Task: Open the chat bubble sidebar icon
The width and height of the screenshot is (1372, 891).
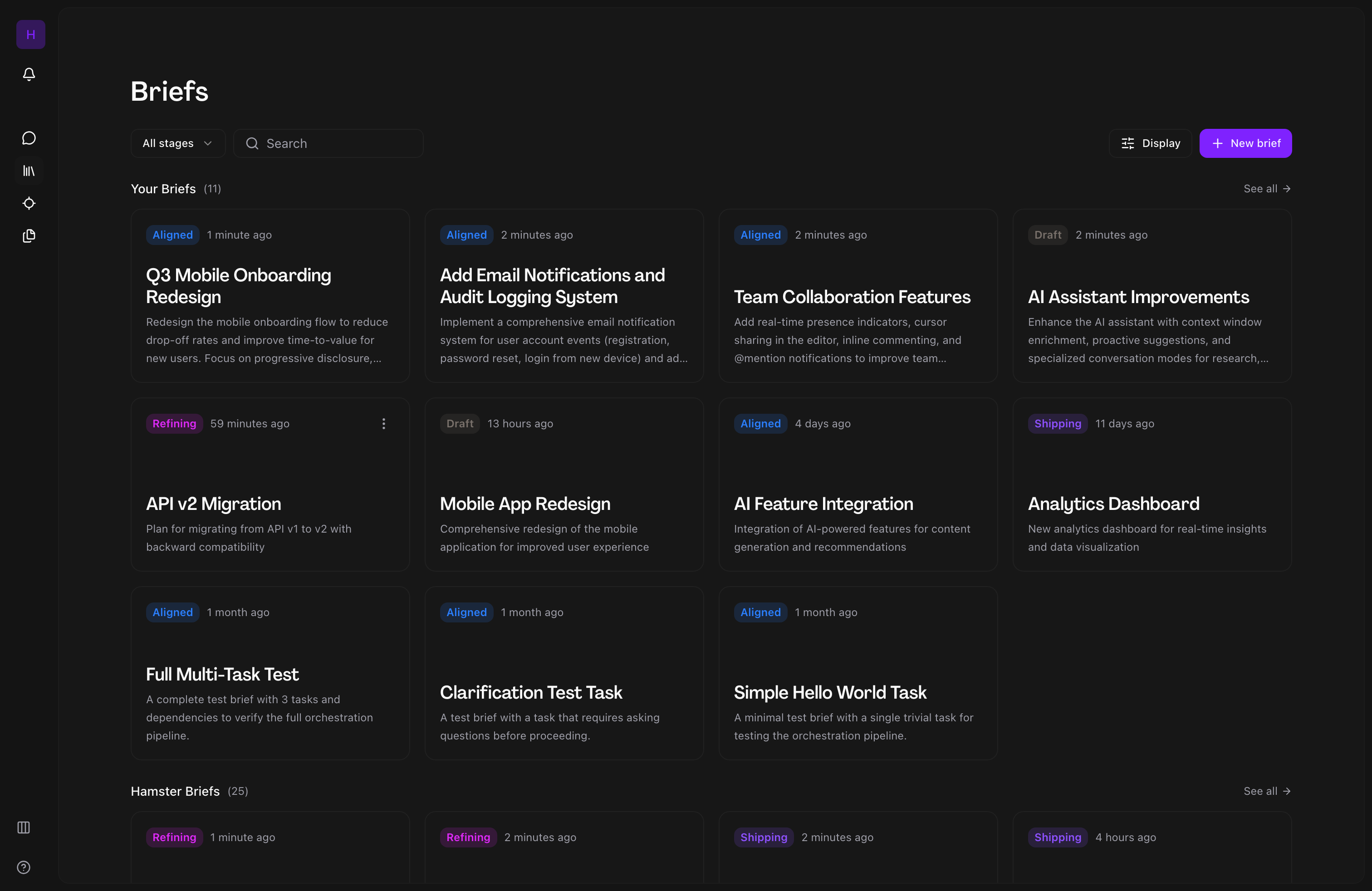Action: click(29, 138)
